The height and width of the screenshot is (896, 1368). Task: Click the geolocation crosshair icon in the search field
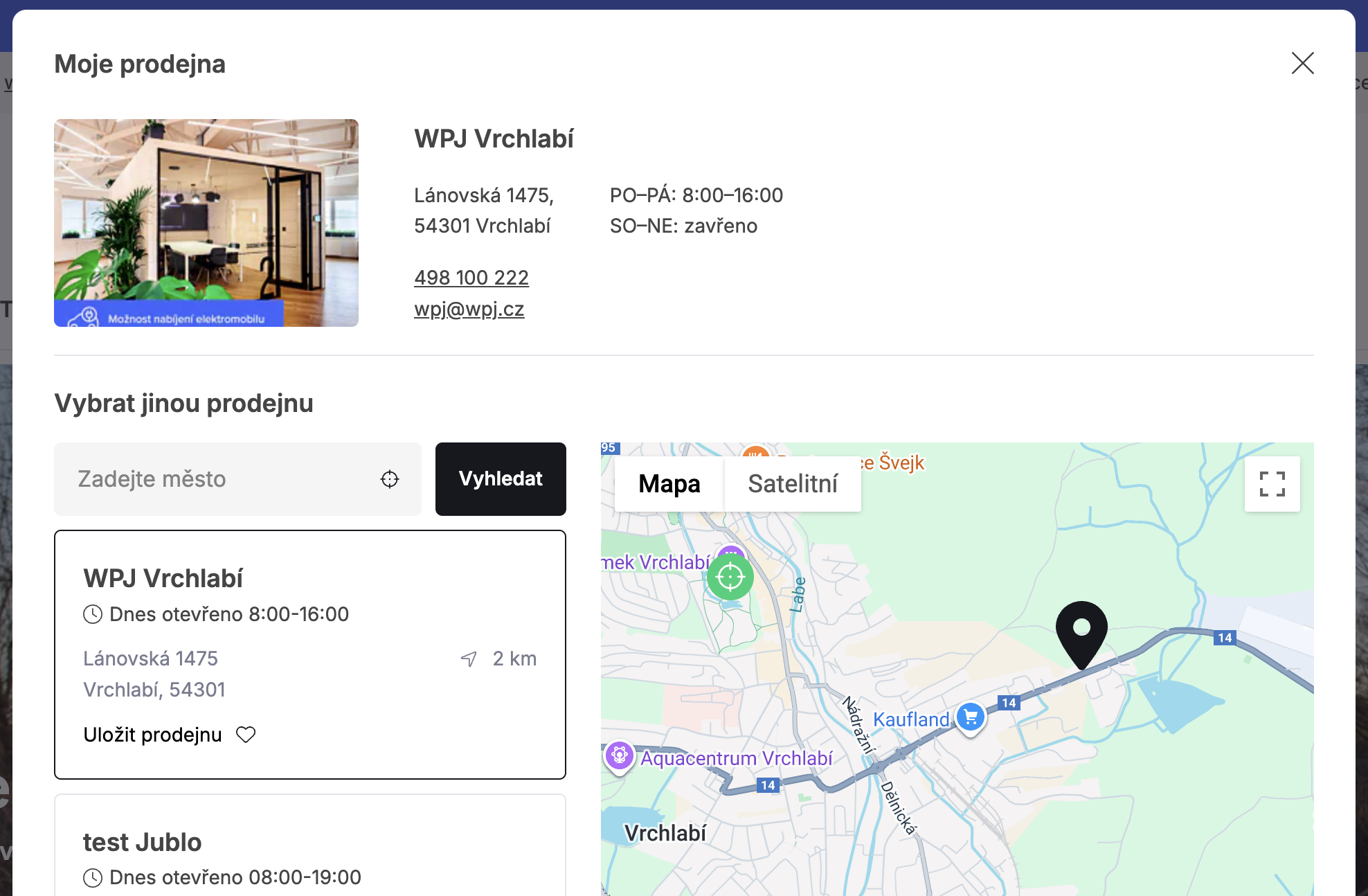click(390, 479)
